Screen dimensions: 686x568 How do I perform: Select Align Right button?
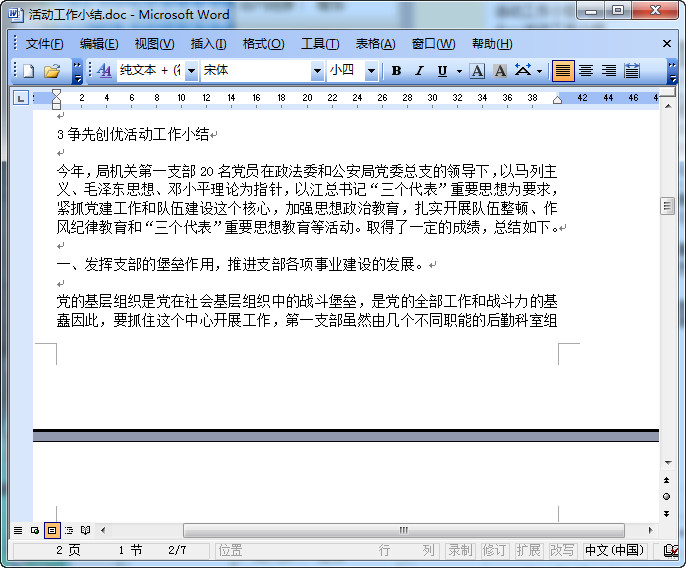609,71
